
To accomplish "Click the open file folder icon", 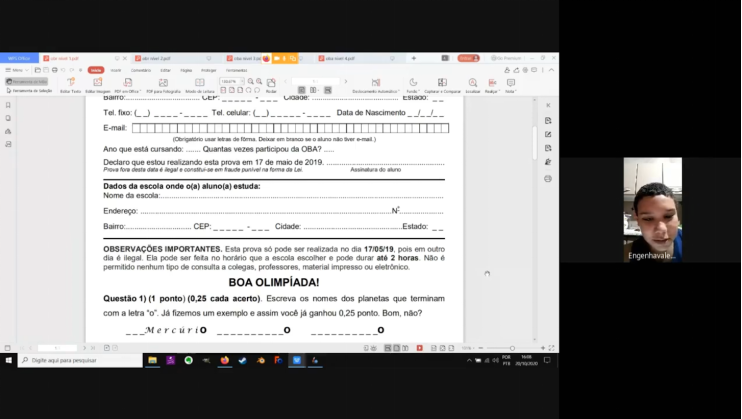I will [37, 70].
